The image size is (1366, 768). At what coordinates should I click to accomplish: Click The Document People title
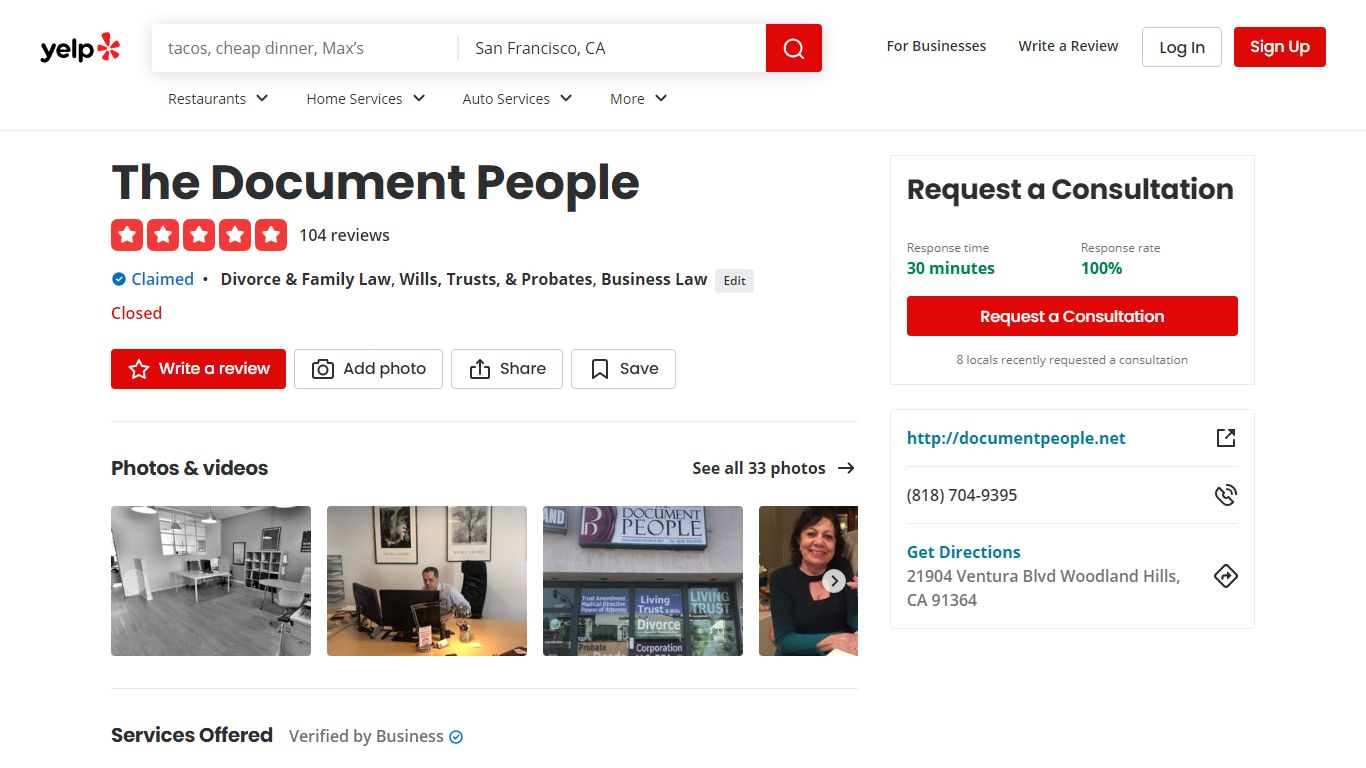tap(375, 183)
